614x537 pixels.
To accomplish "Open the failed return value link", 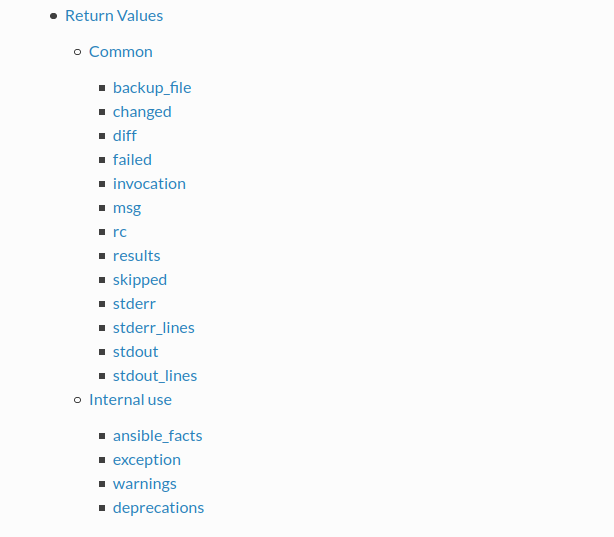I will (x=132, y=160).
